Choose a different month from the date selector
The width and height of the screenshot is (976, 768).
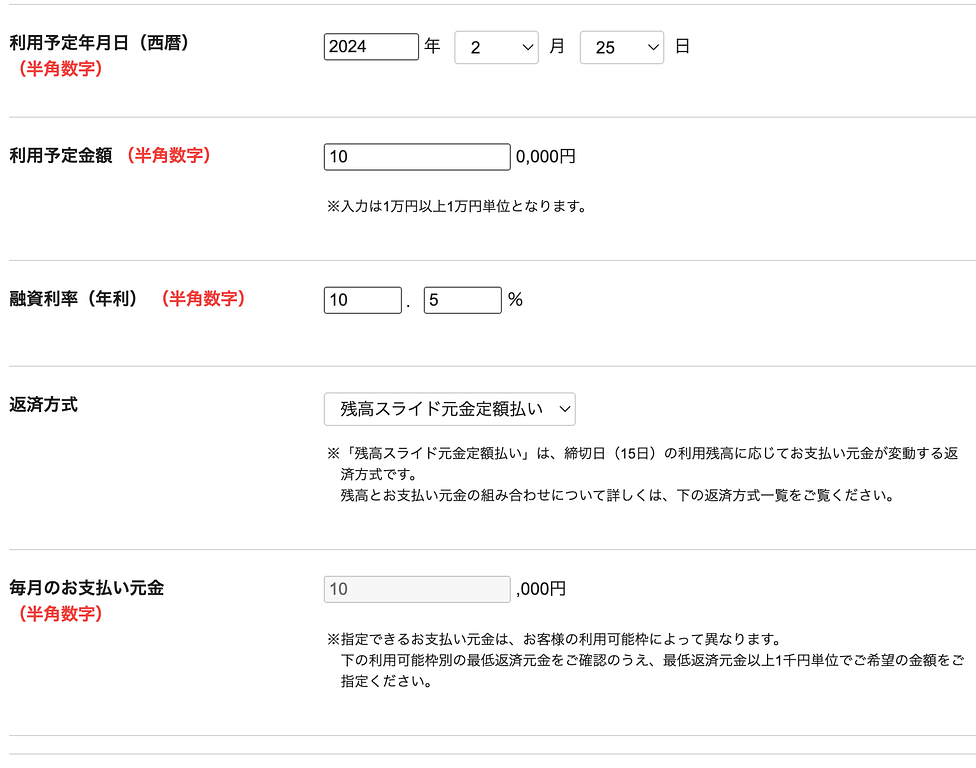tap(496, 47)
